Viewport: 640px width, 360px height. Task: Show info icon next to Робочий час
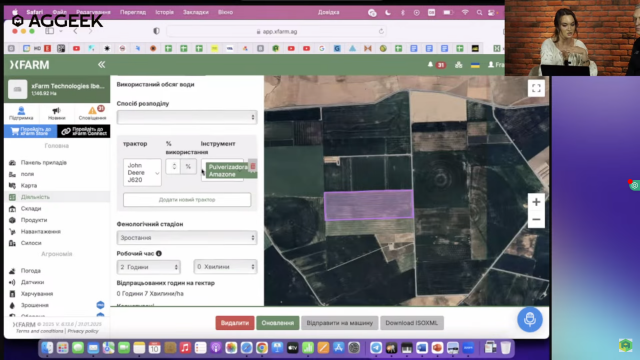click(x=159, y=253)
